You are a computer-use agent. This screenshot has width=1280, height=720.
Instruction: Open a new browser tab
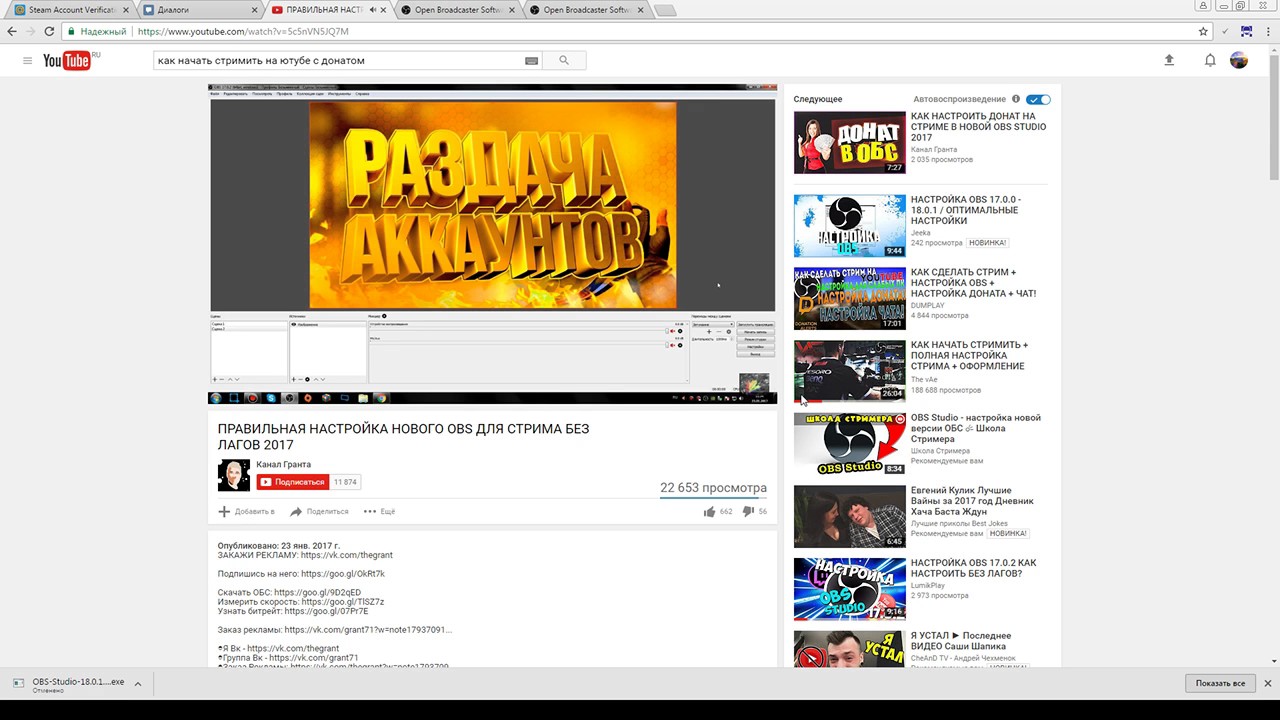click(664, 10)
